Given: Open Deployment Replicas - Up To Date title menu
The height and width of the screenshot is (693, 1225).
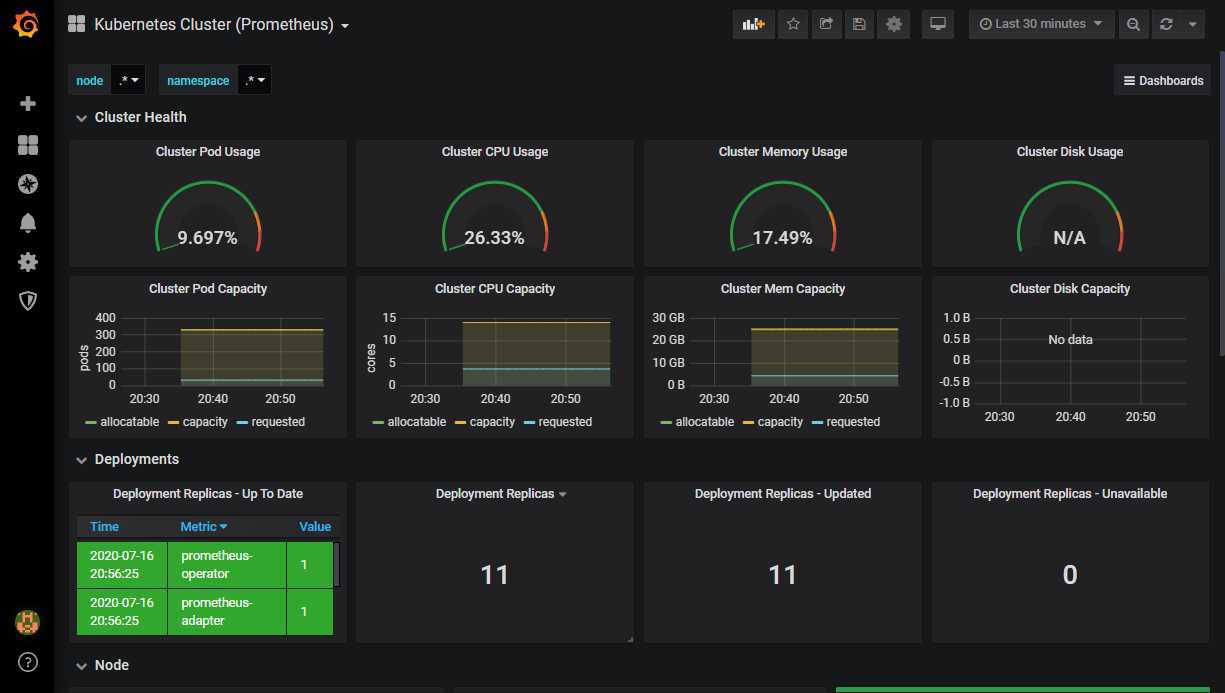Looking at the screenshot, I should [208, 494].
